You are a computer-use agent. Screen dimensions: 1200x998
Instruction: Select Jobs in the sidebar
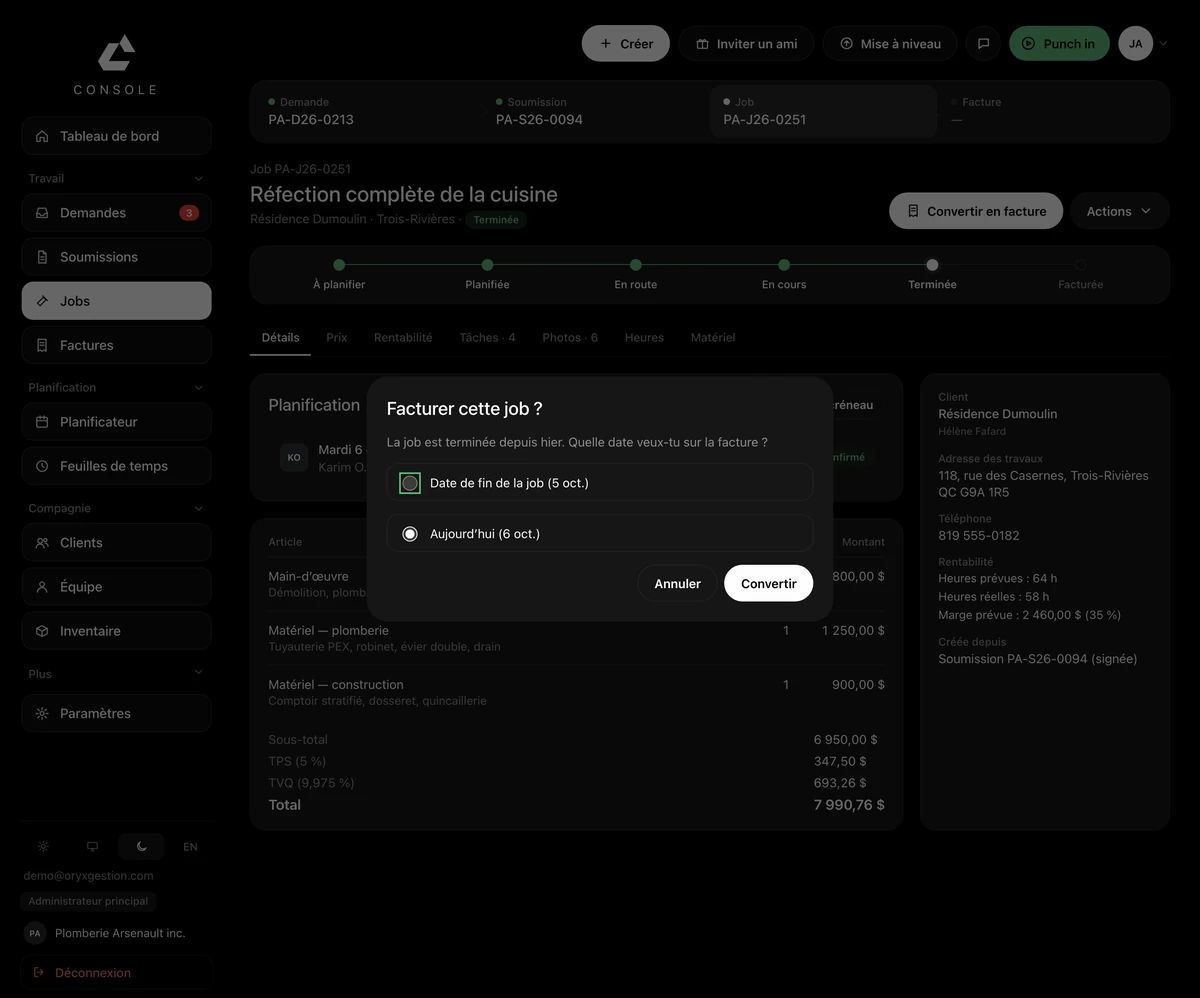(x=116, y=301)
